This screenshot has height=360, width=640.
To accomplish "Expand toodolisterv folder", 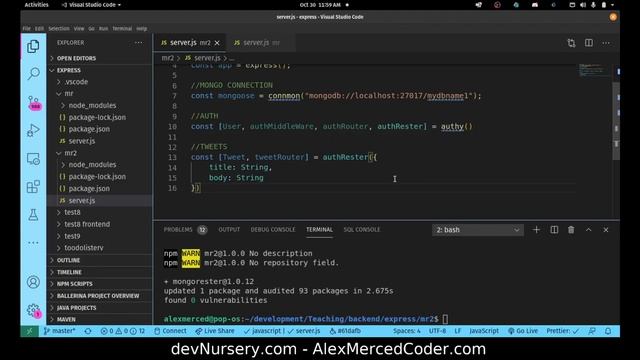I will [100, 248].
